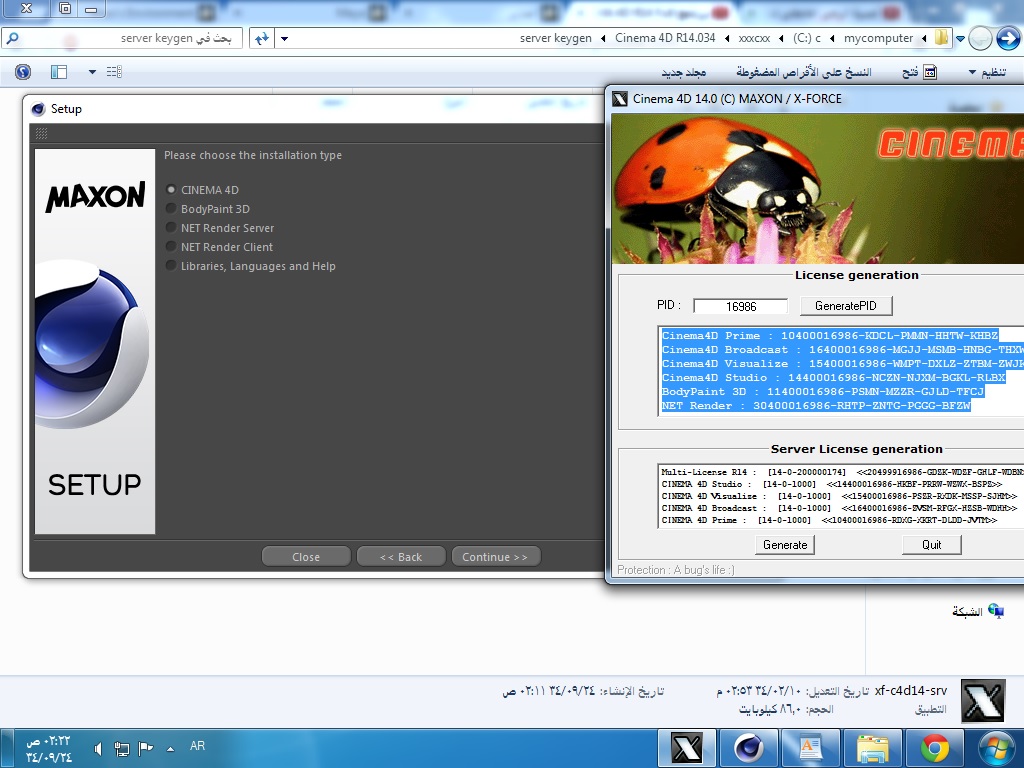
Task: Click the change view icon in Explorer toolbar
Action: tap(114, 72)
